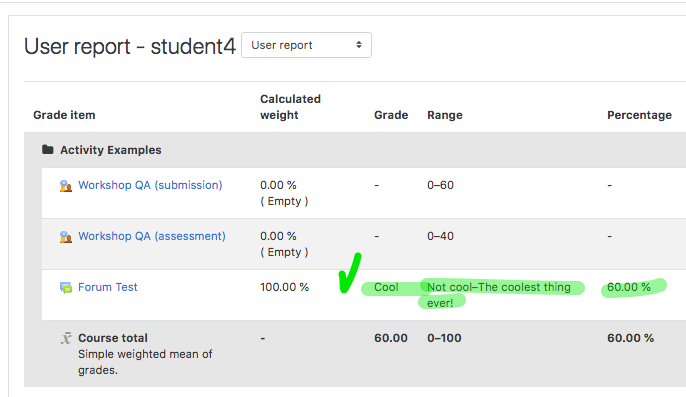Click the Workshop QA (assessment) workshop icon

[x=66, y=237]
